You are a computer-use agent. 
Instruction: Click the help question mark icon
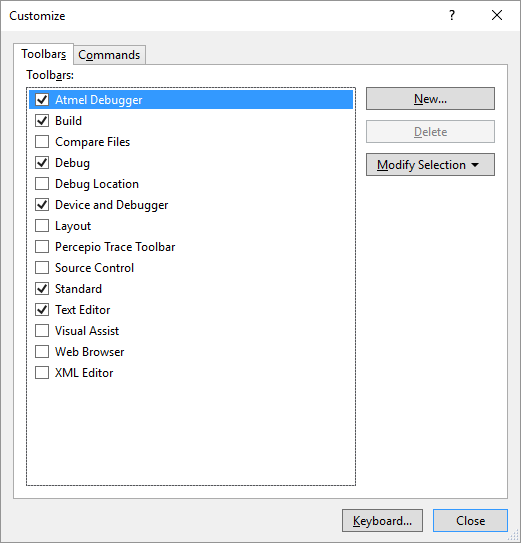click(x=452, y=15)
